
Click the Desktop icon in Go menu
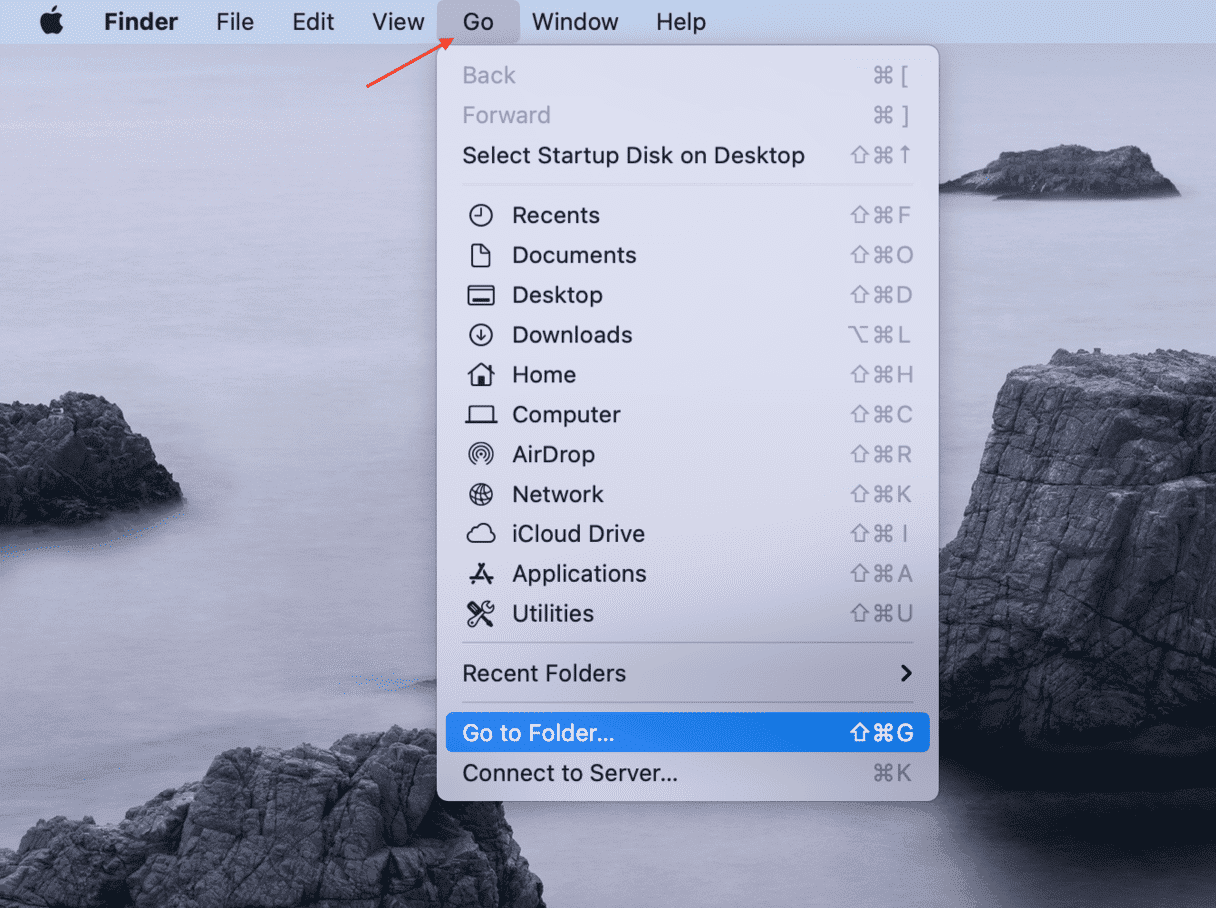[x=481, y=295]
